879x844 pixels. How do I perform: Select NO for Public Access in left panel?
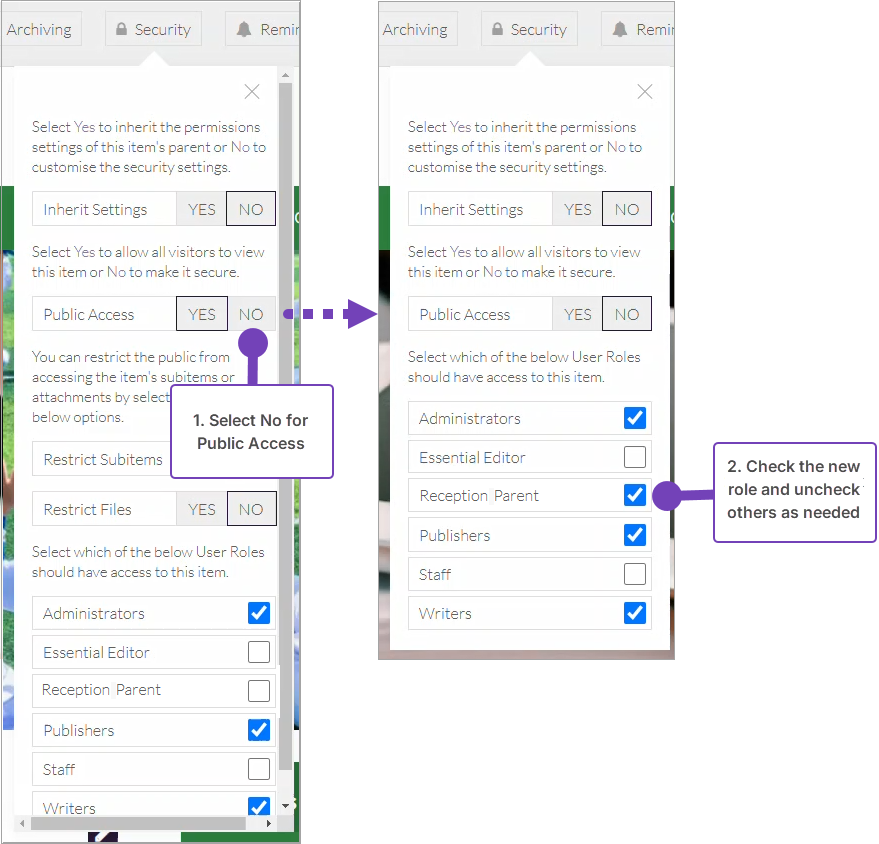coord(251,314)
